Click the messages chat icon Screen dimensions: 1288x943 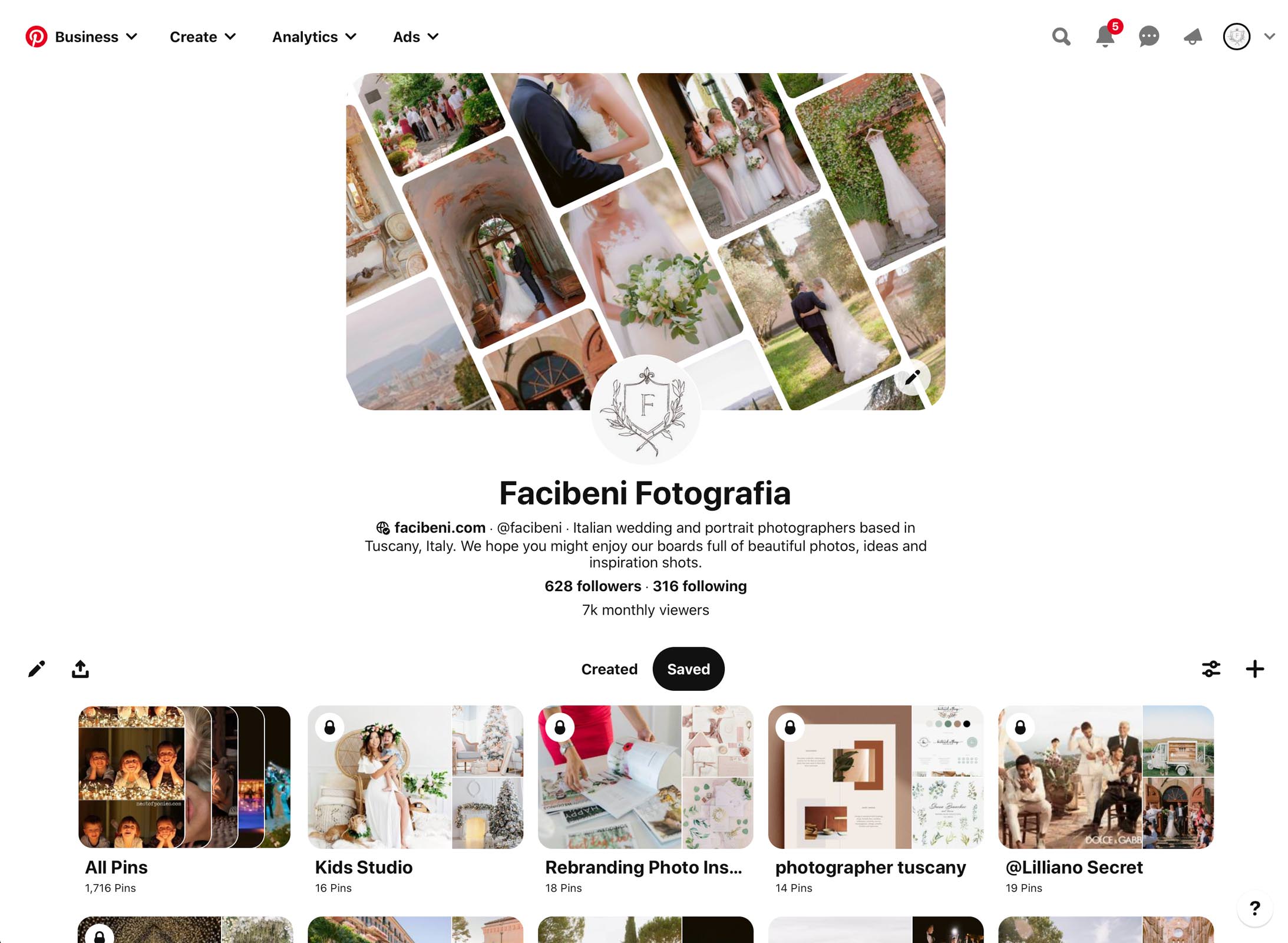[x=1149, y=36]
